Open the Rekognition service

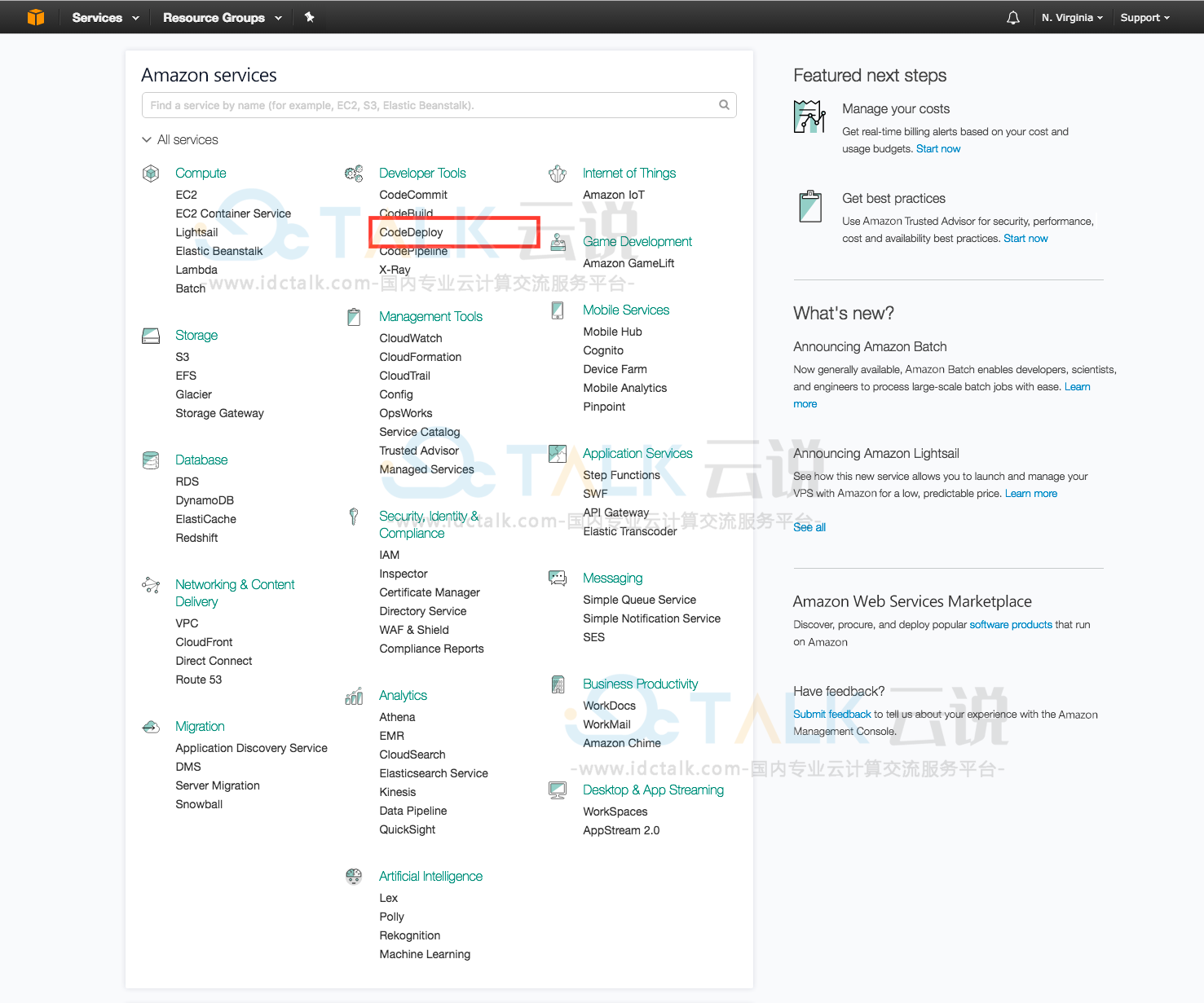click(x=410, y=935)
